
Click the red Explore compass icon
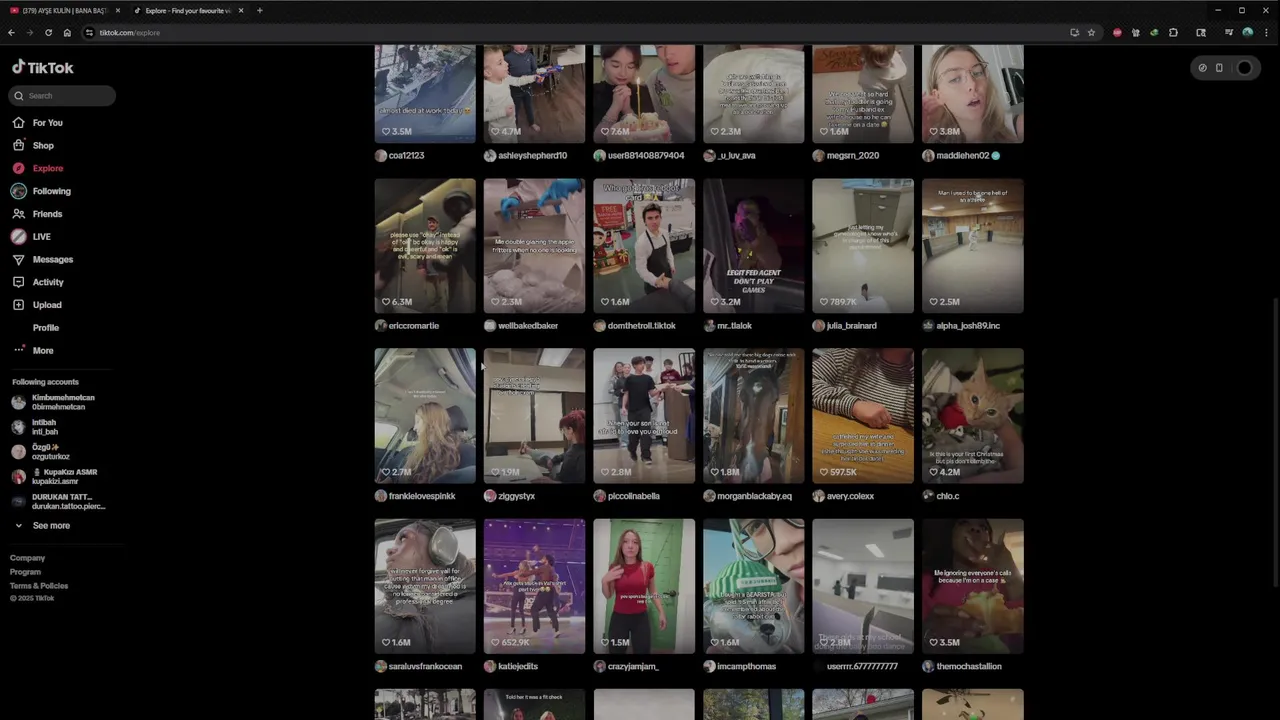pos(18,168)
